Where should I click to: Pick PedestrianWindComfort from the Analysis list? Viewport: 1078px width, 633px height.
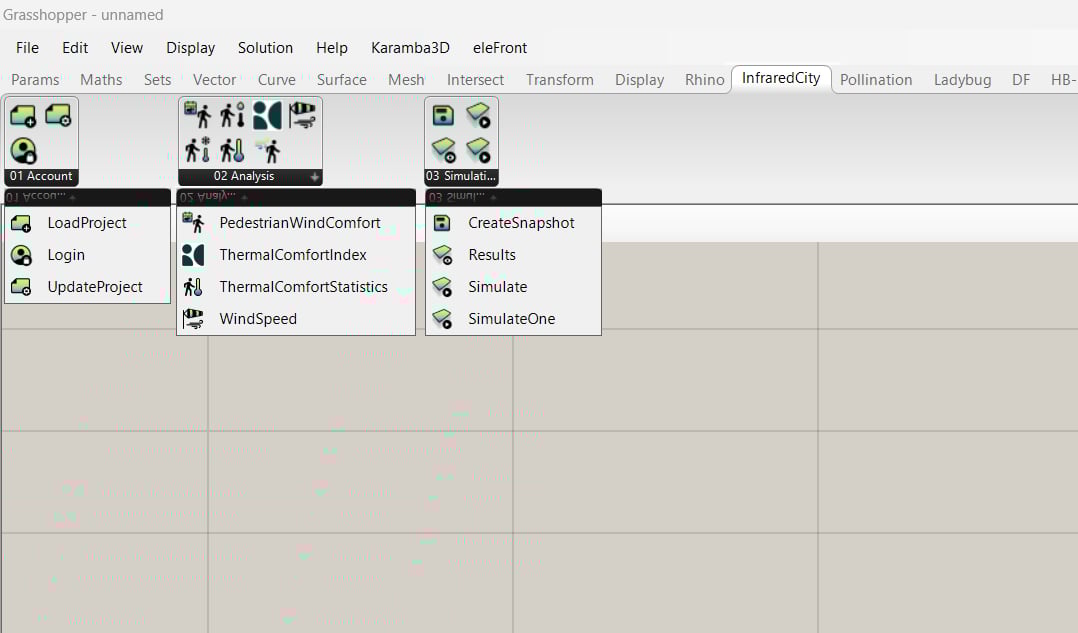pos(296,223)
